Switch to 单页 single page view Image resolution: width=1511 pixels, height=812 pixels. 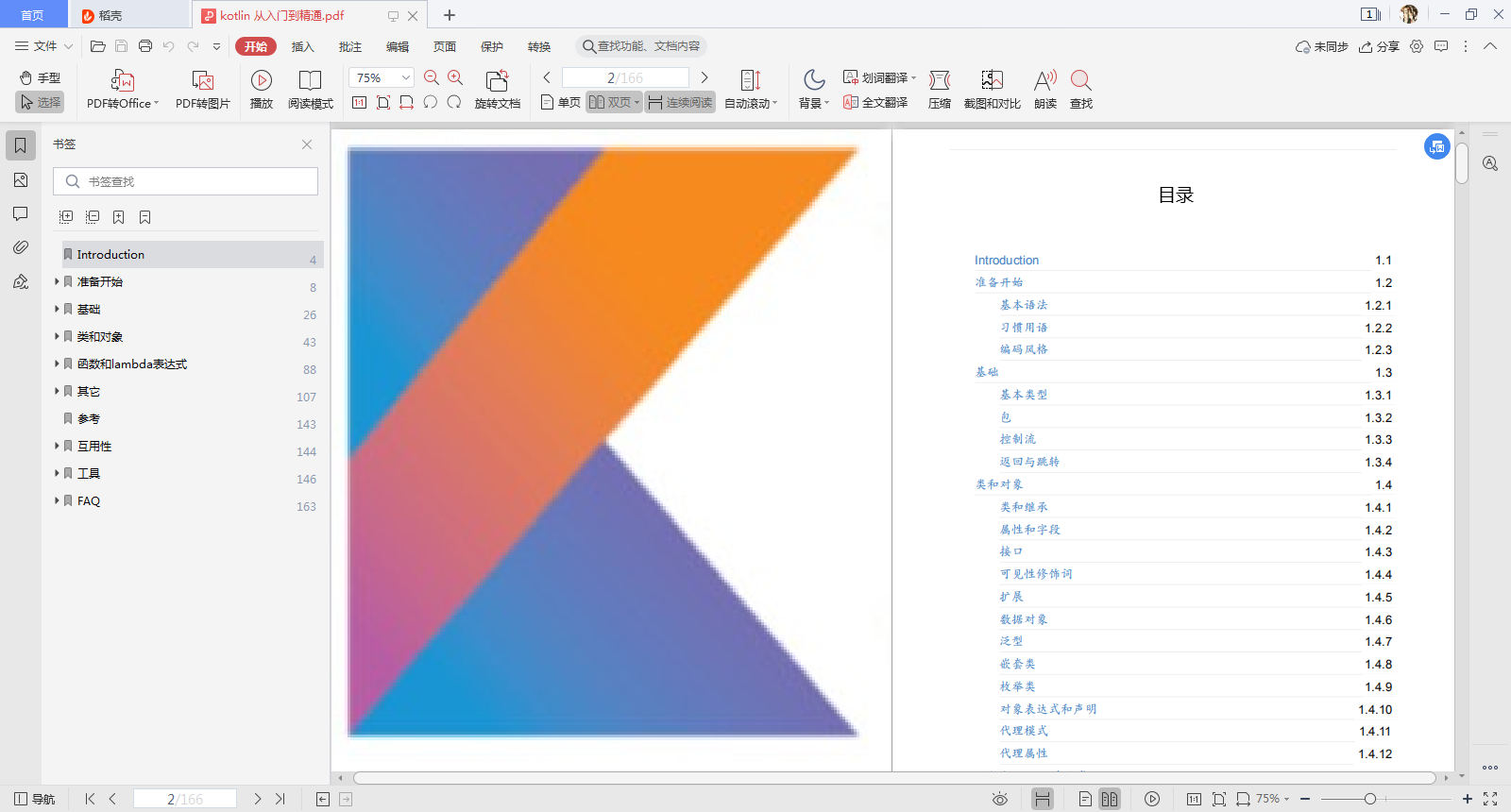561,102
